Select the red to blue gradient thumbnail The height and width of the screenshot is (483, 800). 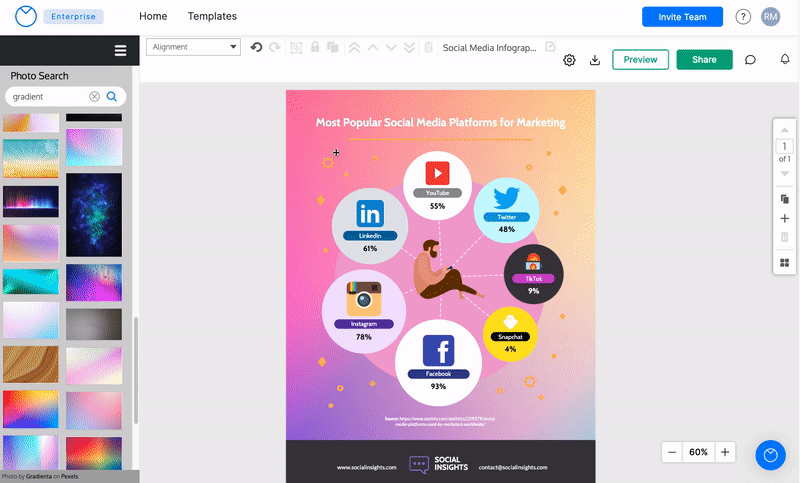(x=31, y=409)
